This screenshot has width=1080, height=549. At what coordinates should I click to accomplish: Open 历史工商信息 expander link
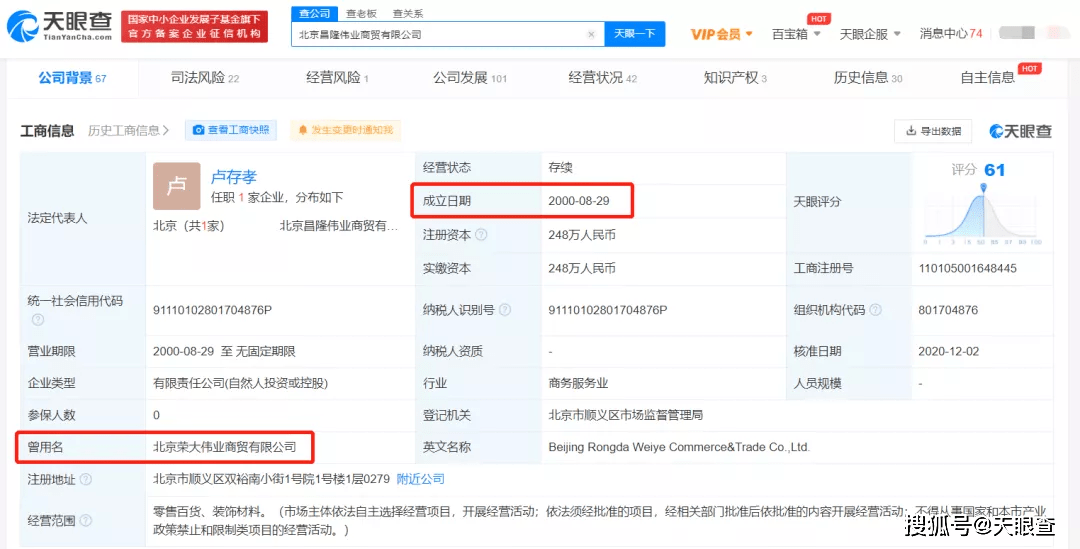point(129,130)
